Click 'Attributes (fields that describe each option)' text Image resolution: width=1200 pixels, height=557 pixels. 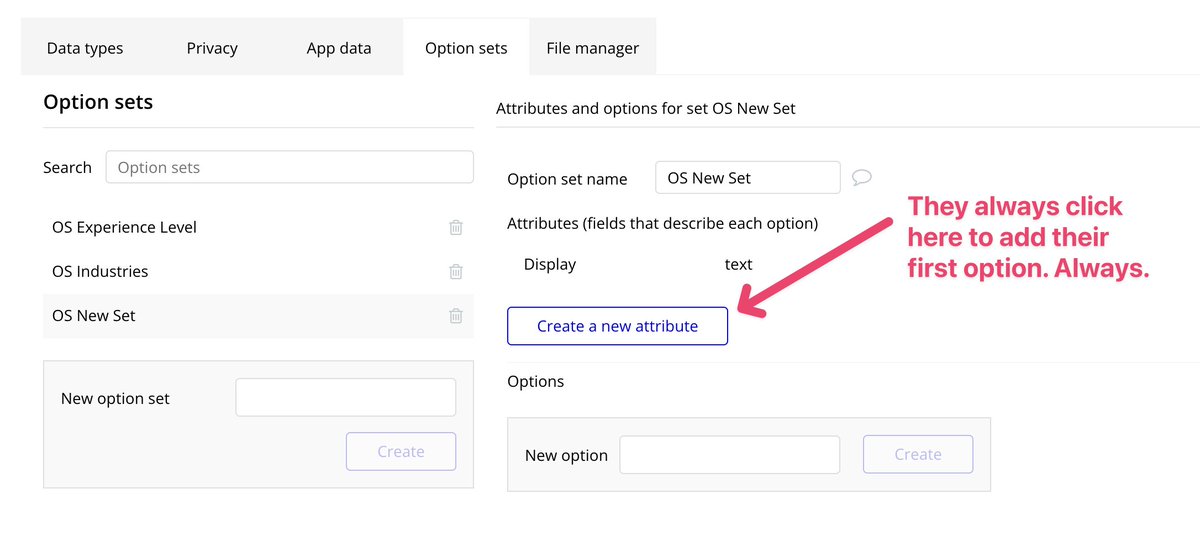[x=663, y=223]
